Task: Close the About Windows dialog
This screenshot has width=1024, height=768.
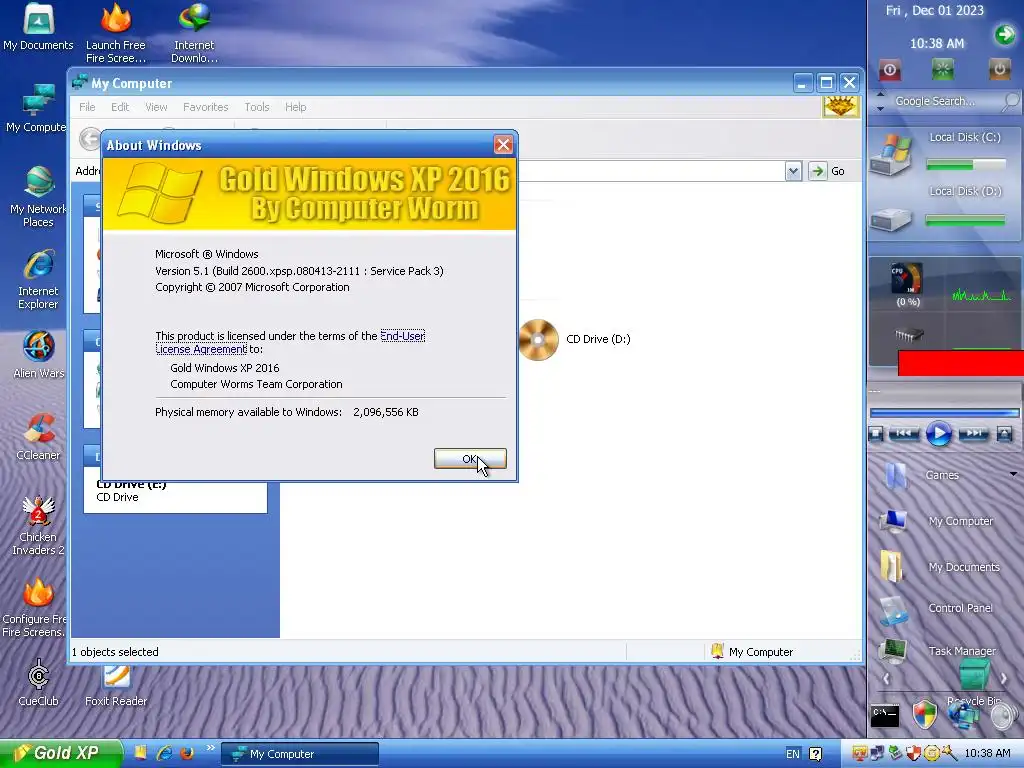Action: tap(503, 145)
